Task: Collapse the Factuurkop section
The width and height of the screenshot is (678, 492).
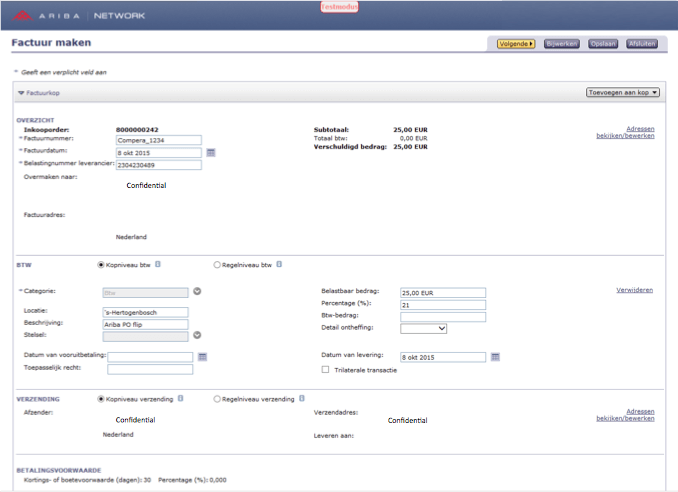Action: tap(21, 93)
